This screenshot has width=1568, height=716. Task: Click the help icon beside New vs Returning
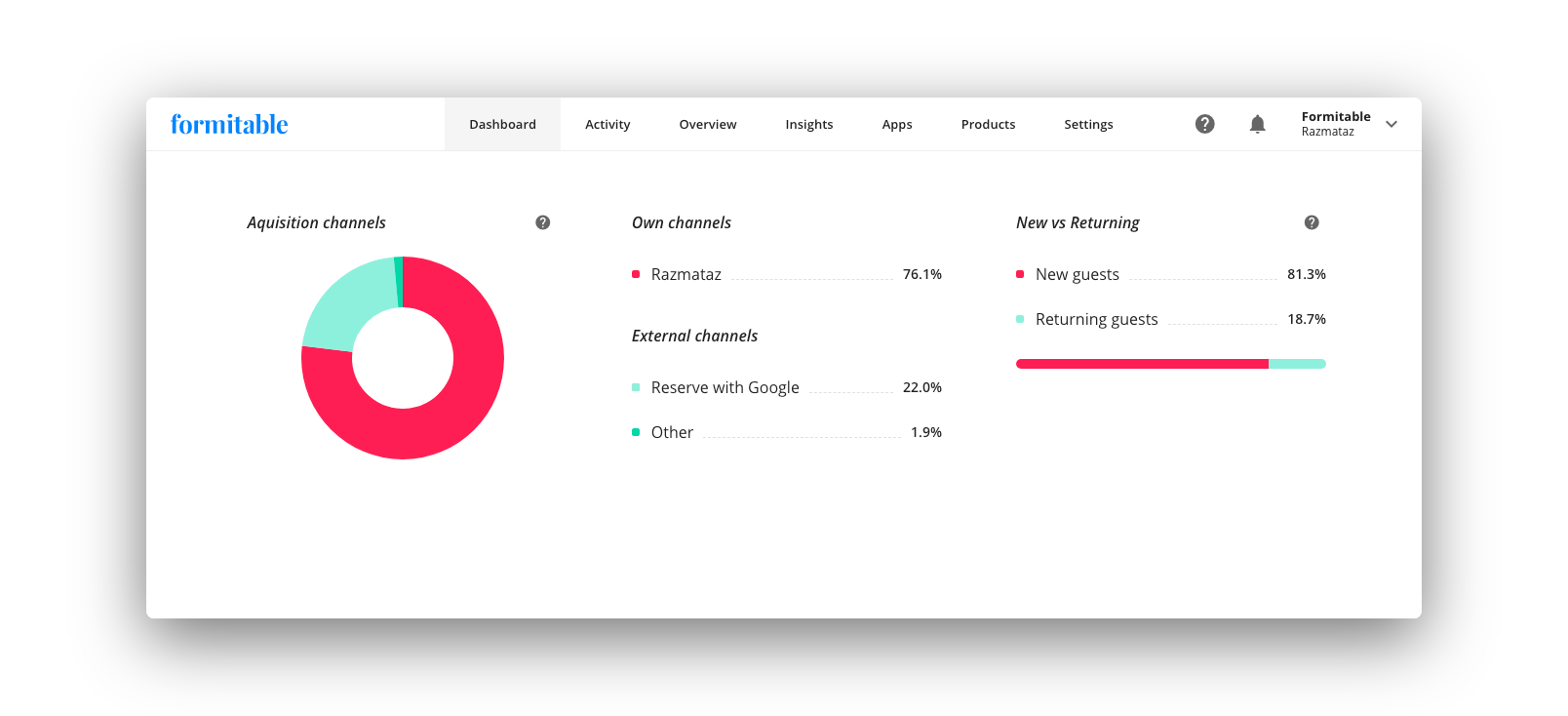(x=1312, y=222)
